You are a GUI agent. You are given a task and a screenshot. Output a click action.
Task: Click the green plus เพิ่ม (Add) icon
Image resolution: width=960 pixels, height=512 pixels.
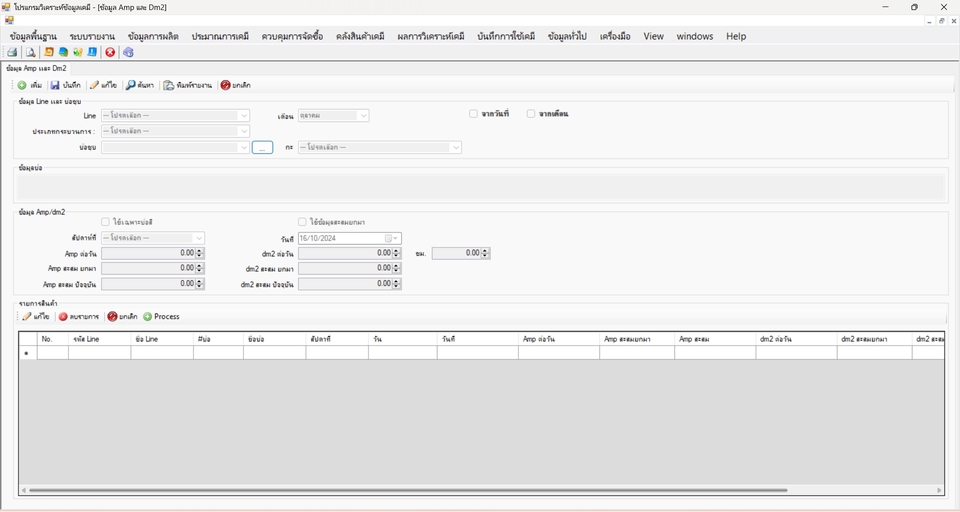click(22, 85)
